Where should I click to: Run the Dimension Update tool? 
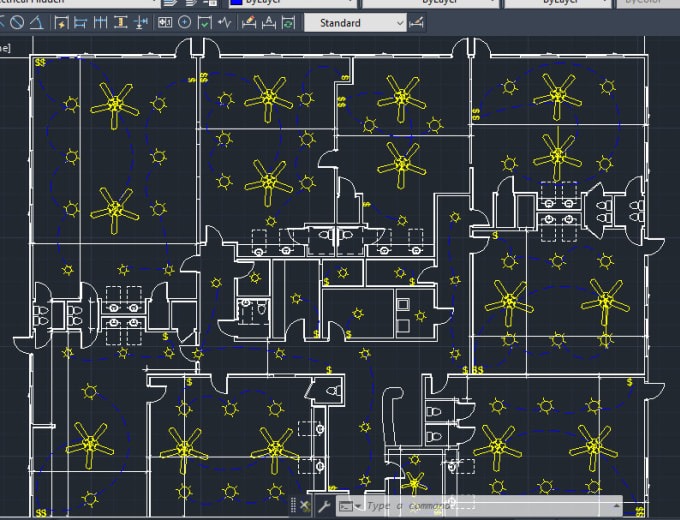coord(288,22)
